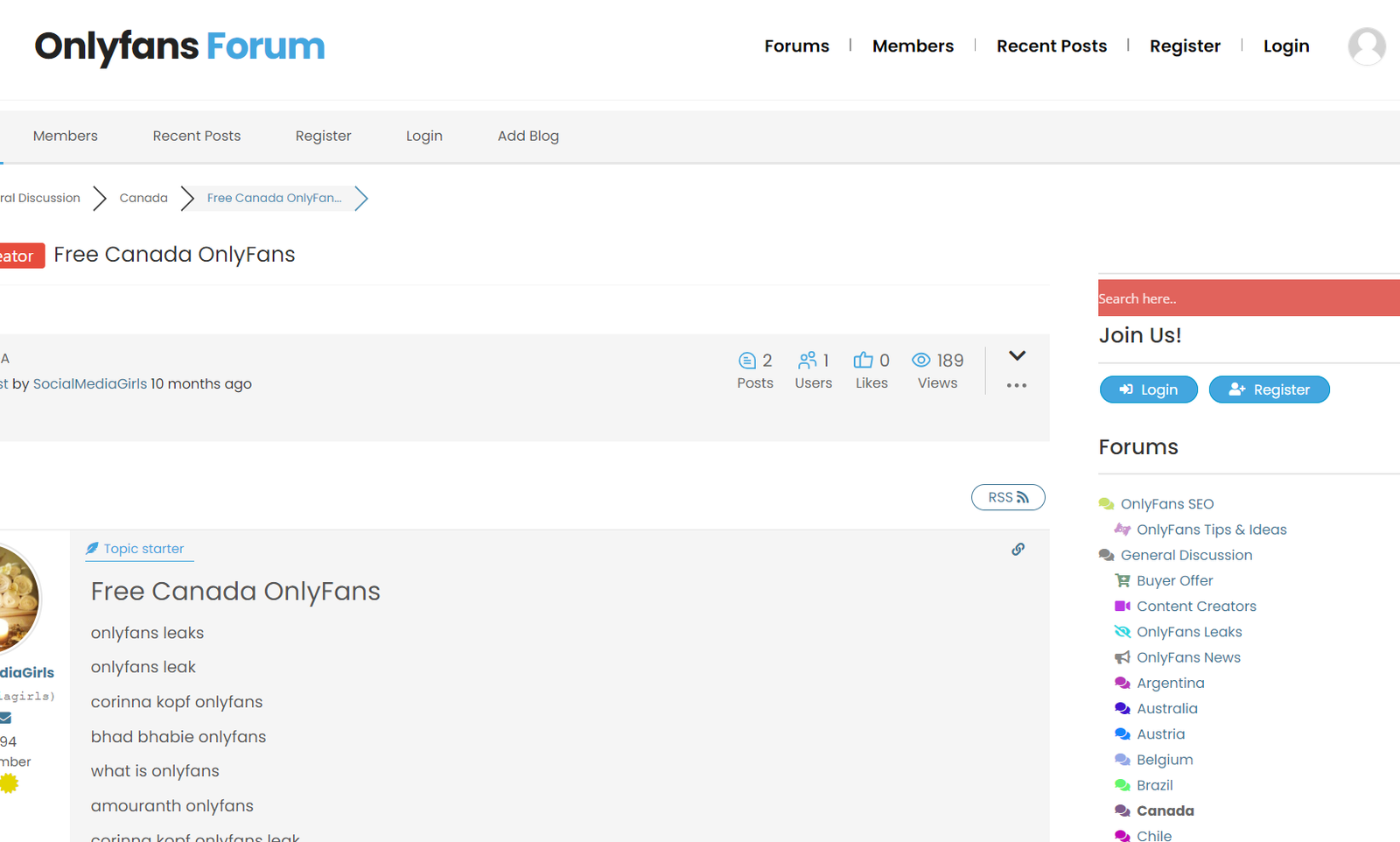Open Australia forum
Screen dimensions: 1400x842
tap(1167, 708)
